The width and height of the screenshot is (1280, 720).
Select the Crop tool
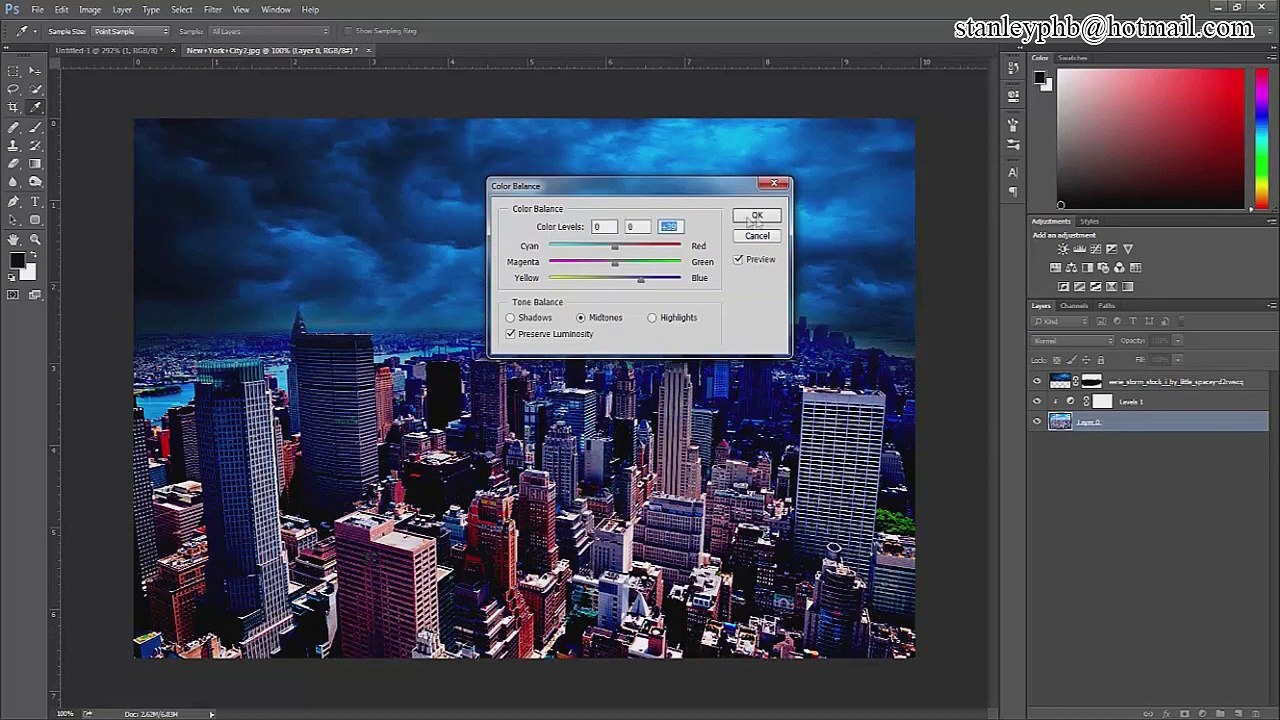click(13, 106)
